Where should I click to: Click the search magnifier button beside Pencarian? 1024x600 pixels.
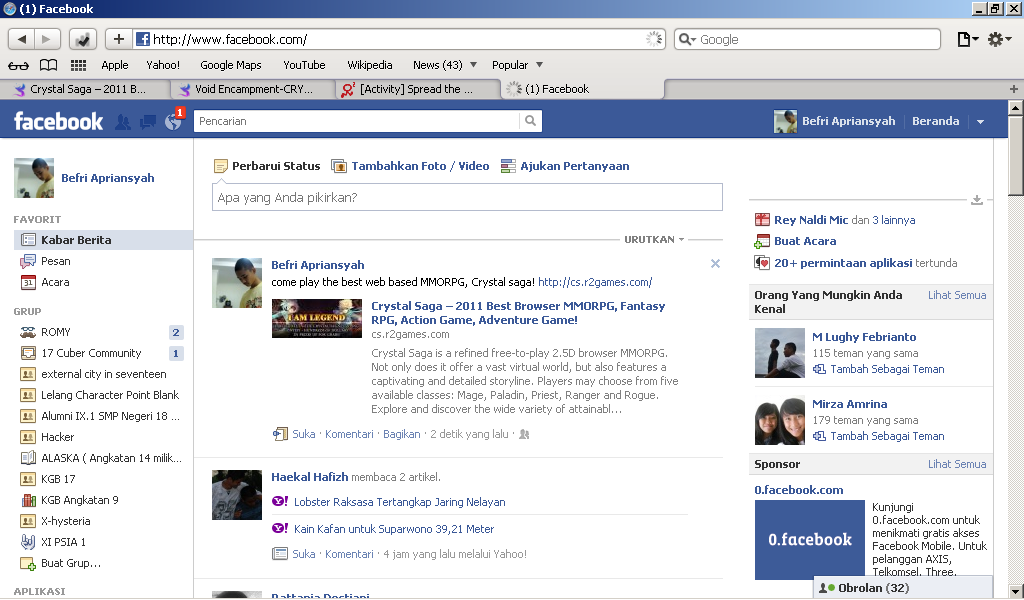[530, 121]
